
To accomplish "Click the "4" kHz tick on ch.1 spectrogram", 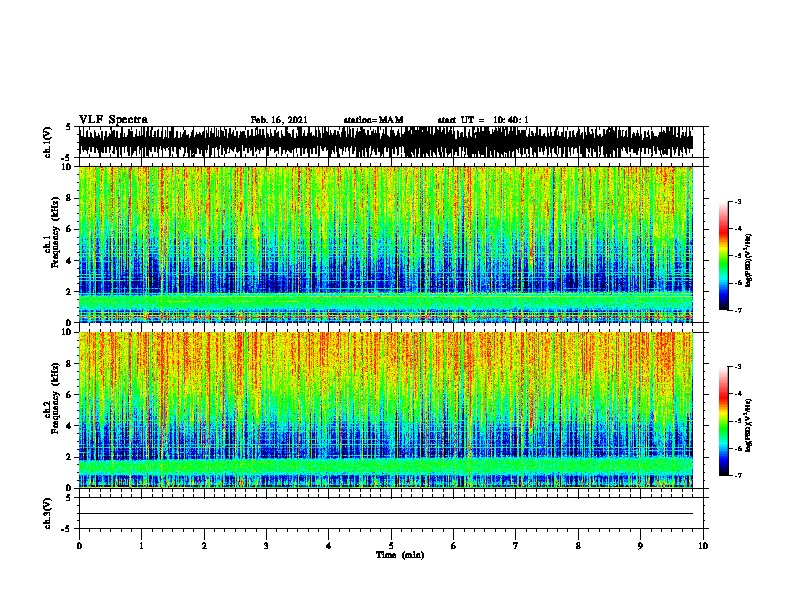I will point(69,261).
